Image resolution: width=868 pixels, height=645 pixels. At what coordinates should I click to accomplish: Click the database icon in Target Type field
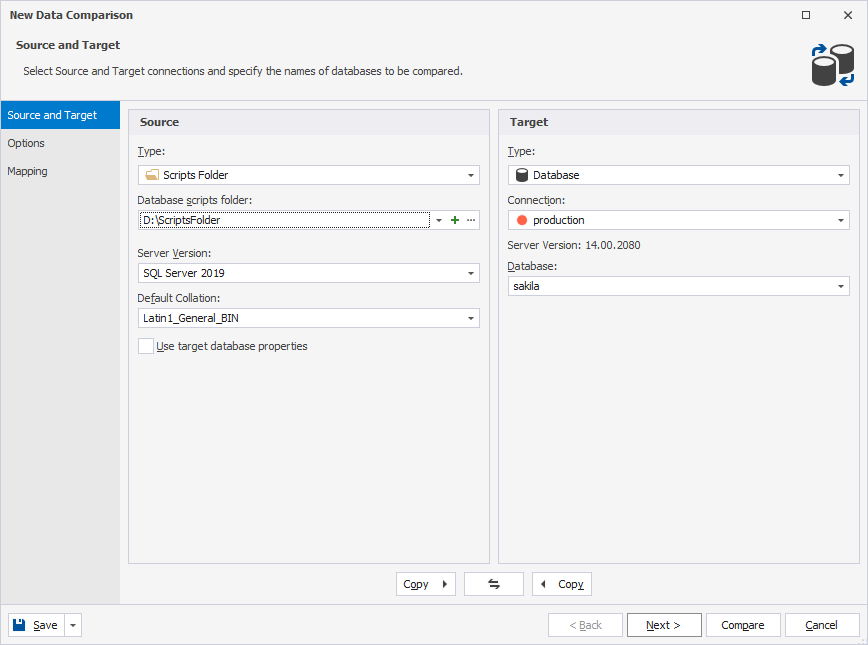pyautogui.click(x=521, y=175)
